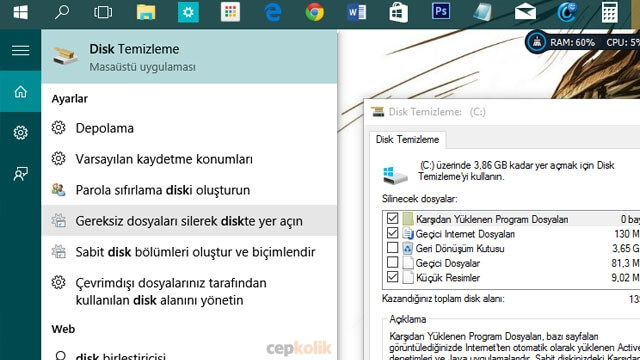Open settings gear in search sidebar
640x360 pixels.
[x=20, y=132]
